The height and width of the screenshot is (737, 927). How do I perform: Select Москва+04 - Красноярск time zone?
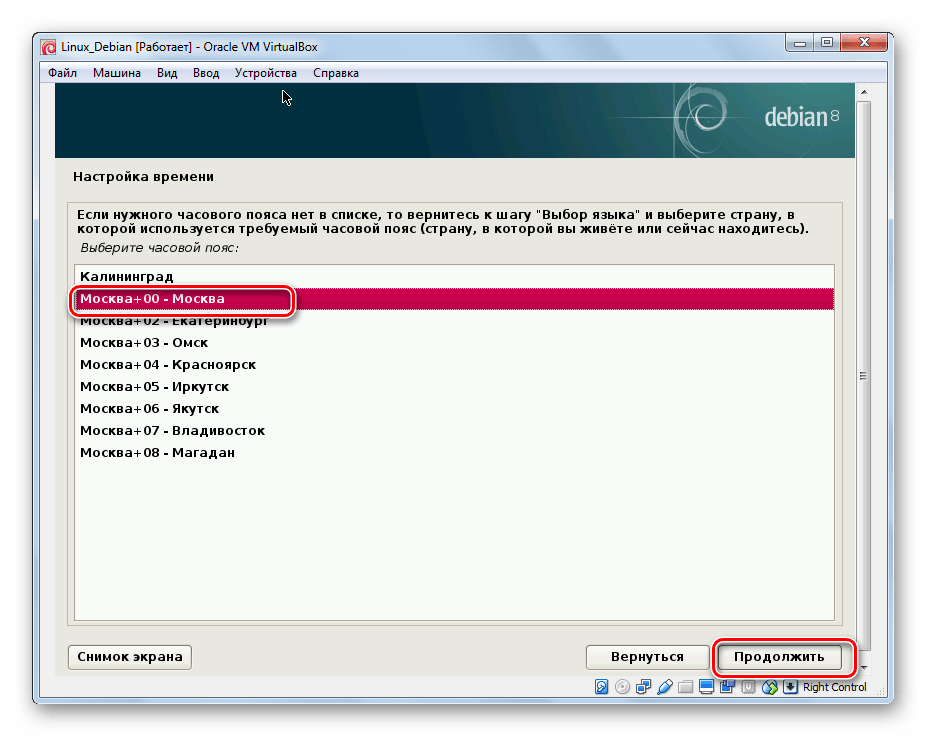(x=168, y=365)
